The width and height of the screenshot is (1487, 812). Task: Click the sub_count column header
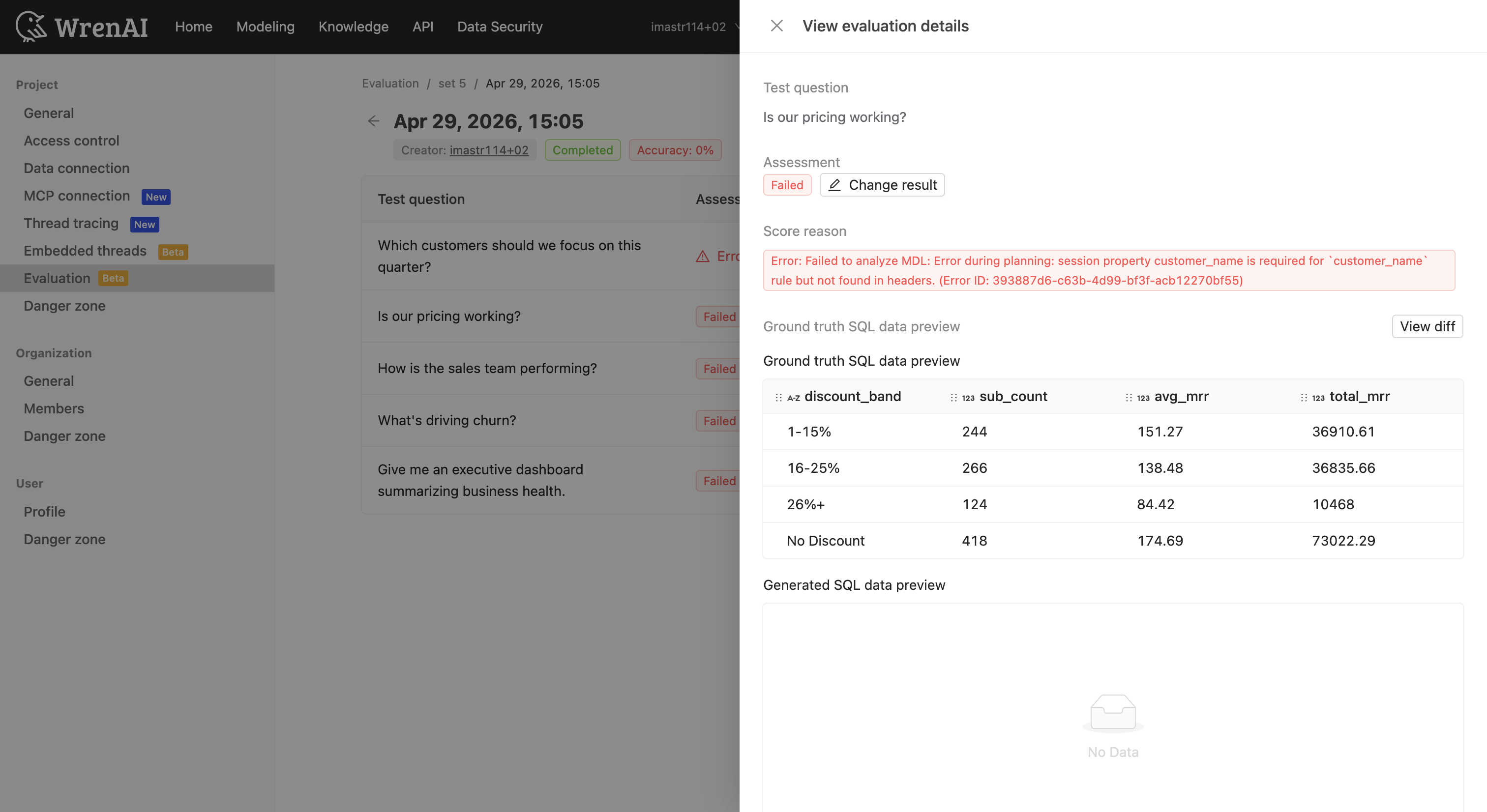click(1025, 397)
